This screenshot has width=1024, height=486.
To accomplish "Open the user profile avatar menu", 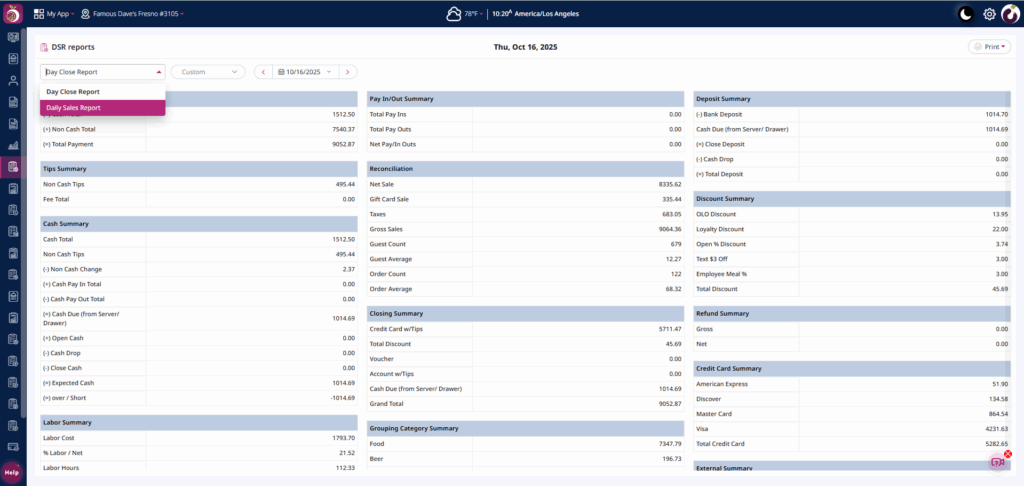I will click(x=1010, y=14).
